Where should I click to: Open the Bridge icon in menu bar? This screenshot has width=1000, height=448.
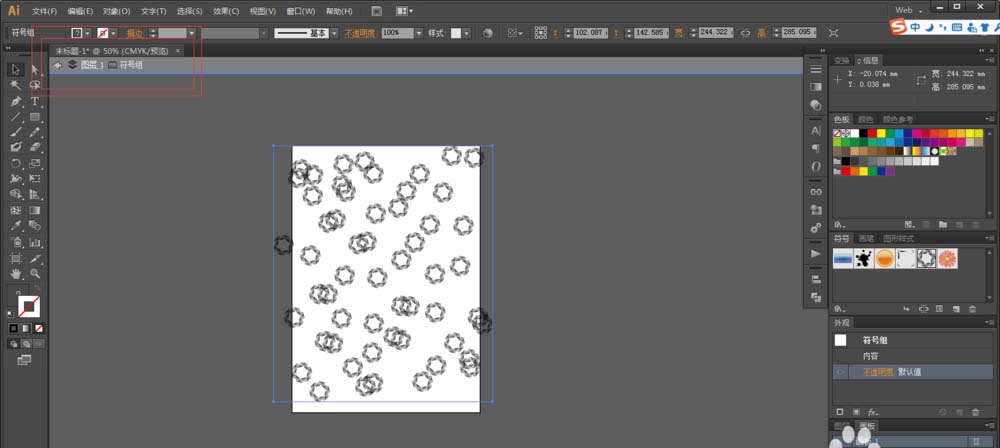[377, 11]
